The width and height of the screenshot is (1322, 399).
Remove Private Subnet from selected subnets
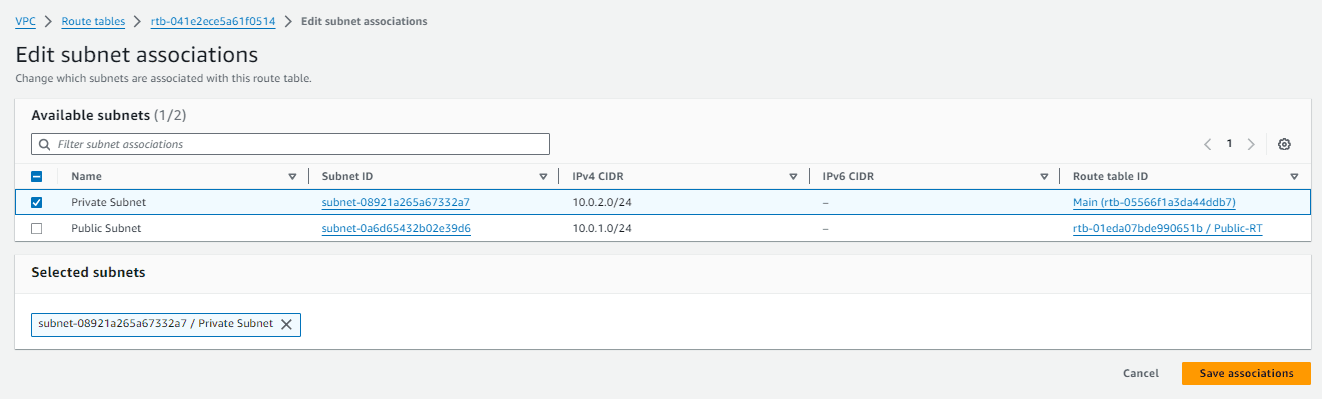pos(286,324)
